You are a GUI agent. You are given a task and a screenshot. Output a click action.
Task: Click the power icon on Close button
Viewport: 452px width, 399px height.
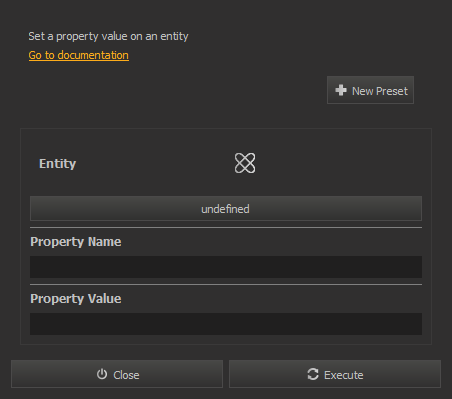pyautogui.click(x=102, y=374)
